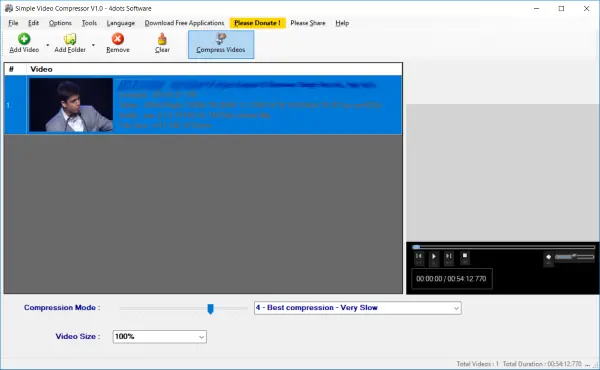Open the Video Size 100% dropdown
Screen dimensions: 600x370
coord(160,337)
